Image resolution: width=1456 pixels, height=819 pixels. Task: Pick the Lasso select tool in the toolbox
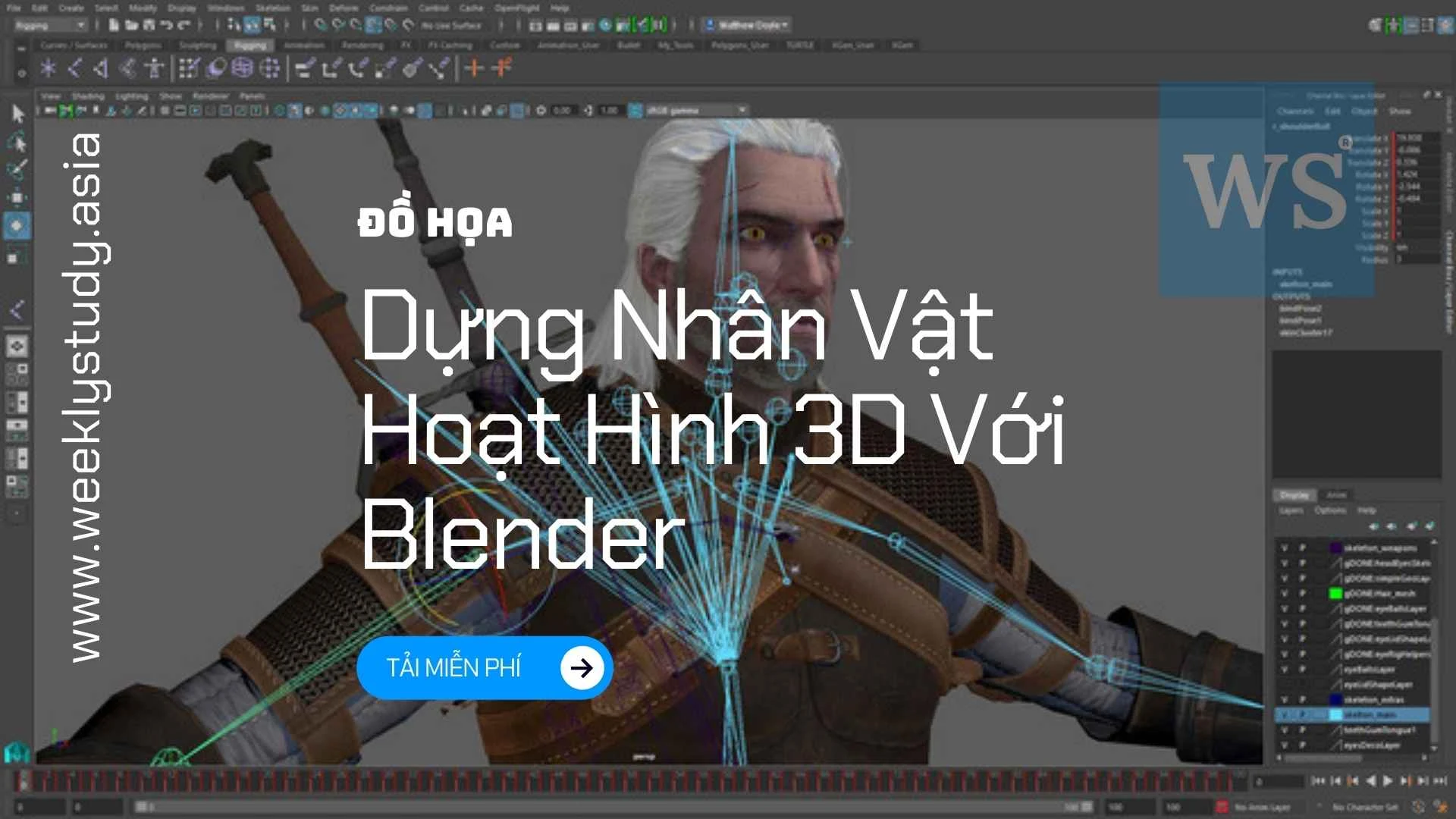(x=18, y=142)
